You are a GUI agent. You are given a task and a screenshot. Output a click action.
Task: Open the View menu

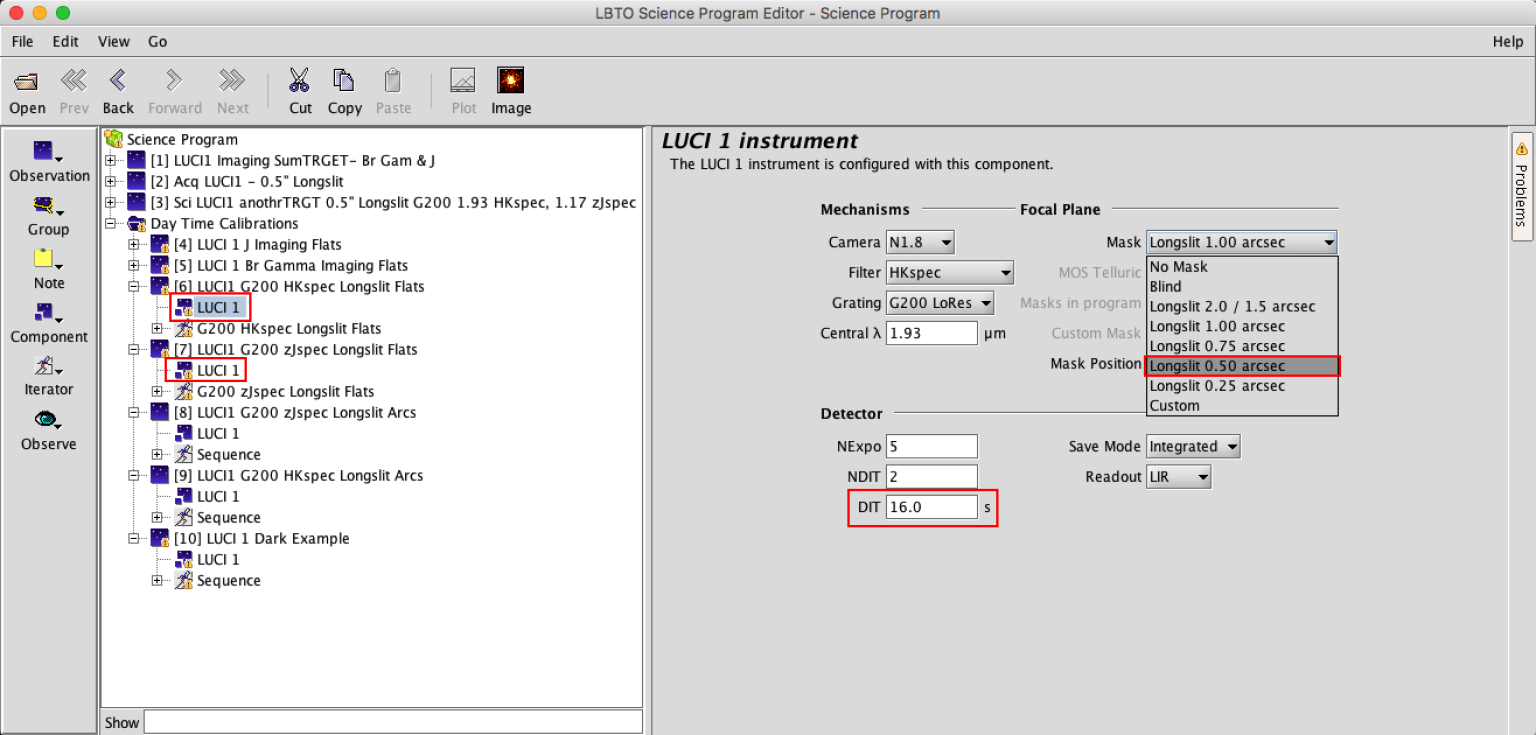tap(113, 41)
